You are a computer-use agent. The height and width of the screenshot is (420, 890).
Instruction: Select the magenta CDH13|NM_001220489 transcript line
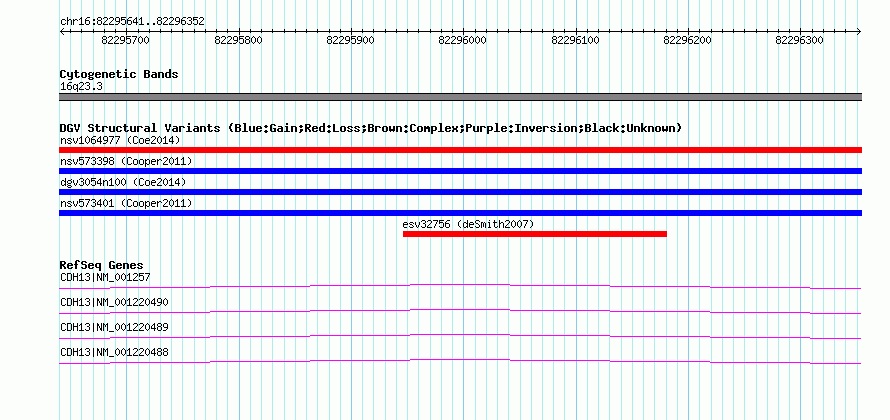click(460, 337)
